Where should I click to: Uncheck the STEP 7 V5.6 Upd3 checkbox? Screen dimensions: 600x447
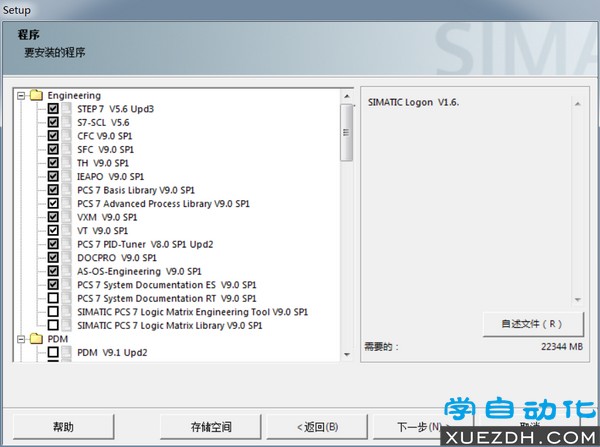[x=53, y=109]
